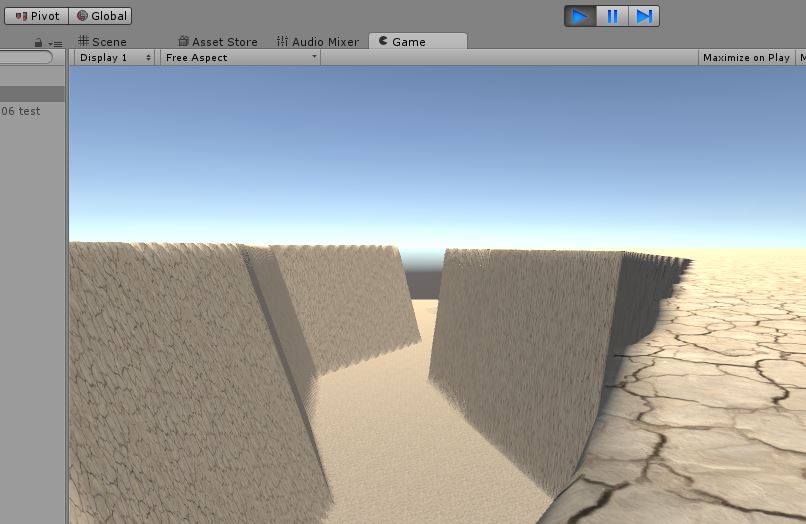Viewport: 806px width, 524px height.
Task: Click the blue sky area in Game view
Action: [x=437, y=144]
